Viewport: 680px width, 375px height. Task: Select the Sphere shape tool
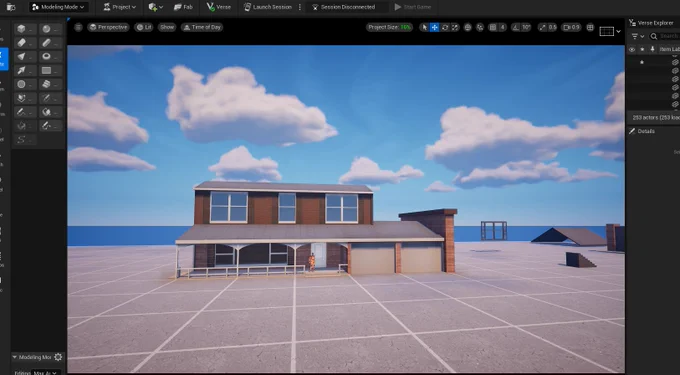coord(51,29)
